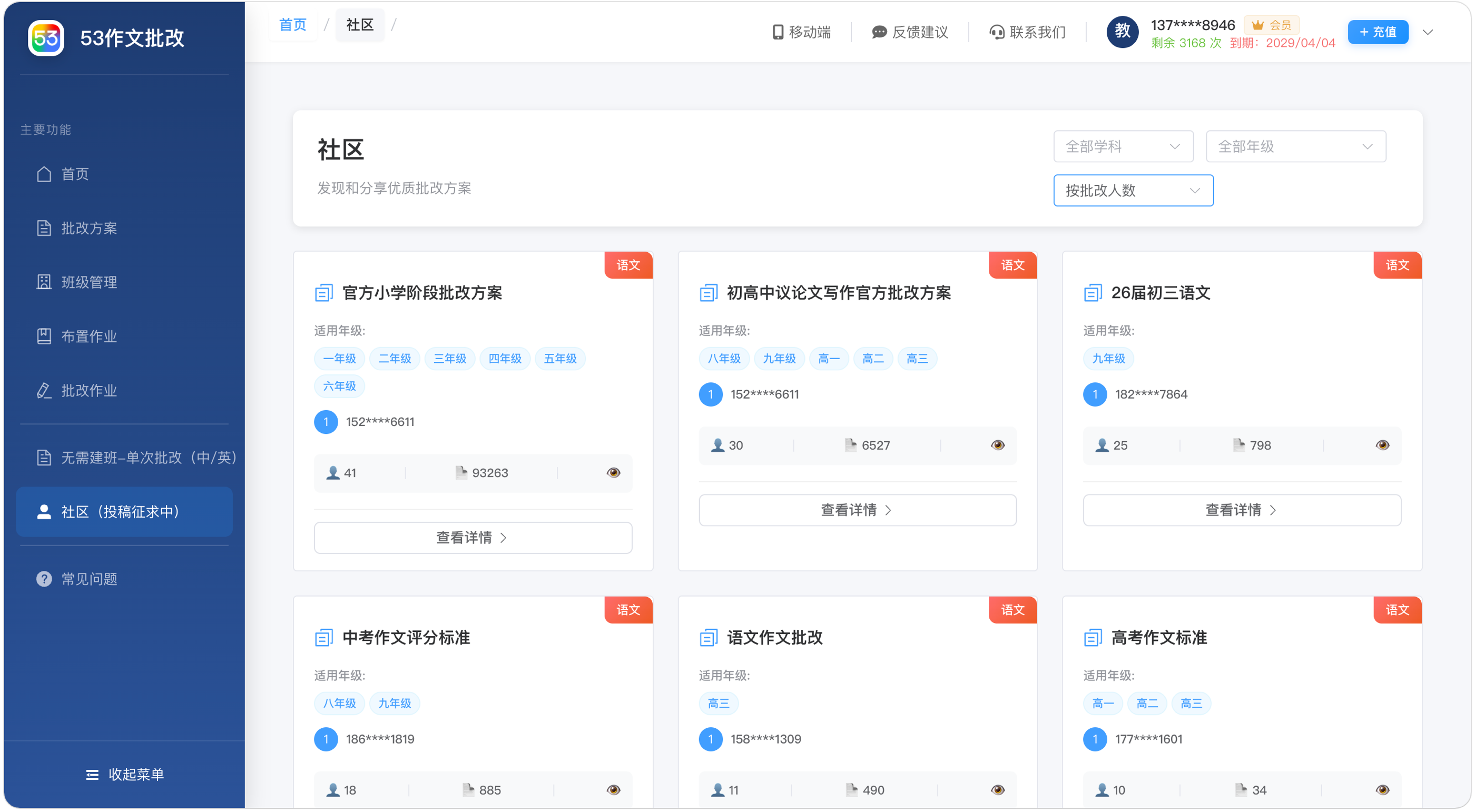Click the author avatar for 186****1819
1475x812 pixels.
click(326, 739)
